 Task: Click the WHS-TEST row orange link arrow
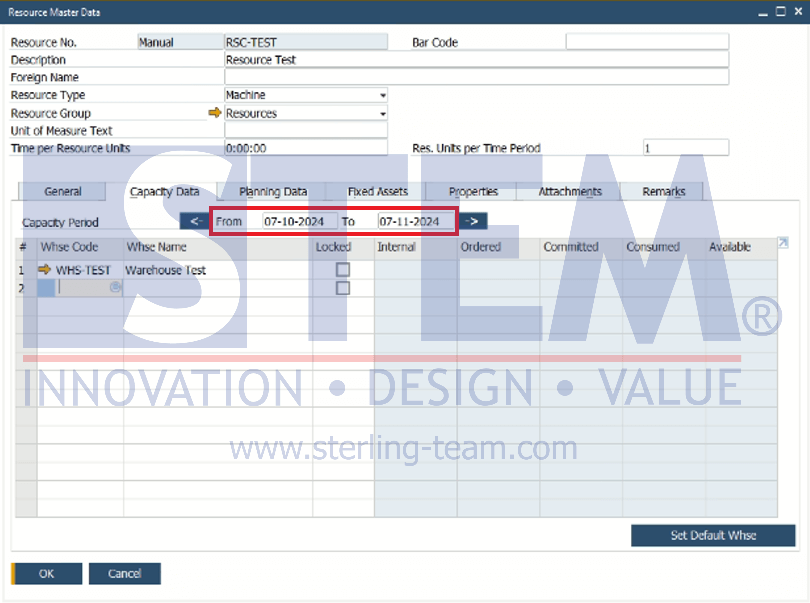coord(44,270)
